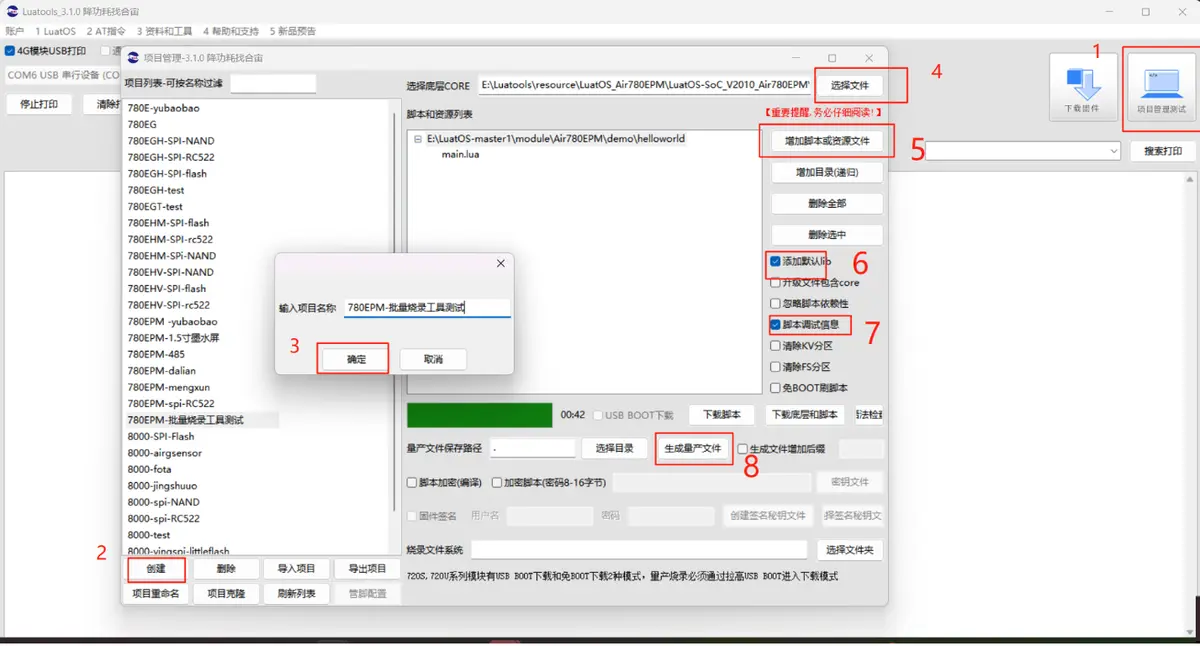Screen dimensions: 1200x646
Task: Open the 5 新品预告 menu
Action: click(x=293, y=31)
